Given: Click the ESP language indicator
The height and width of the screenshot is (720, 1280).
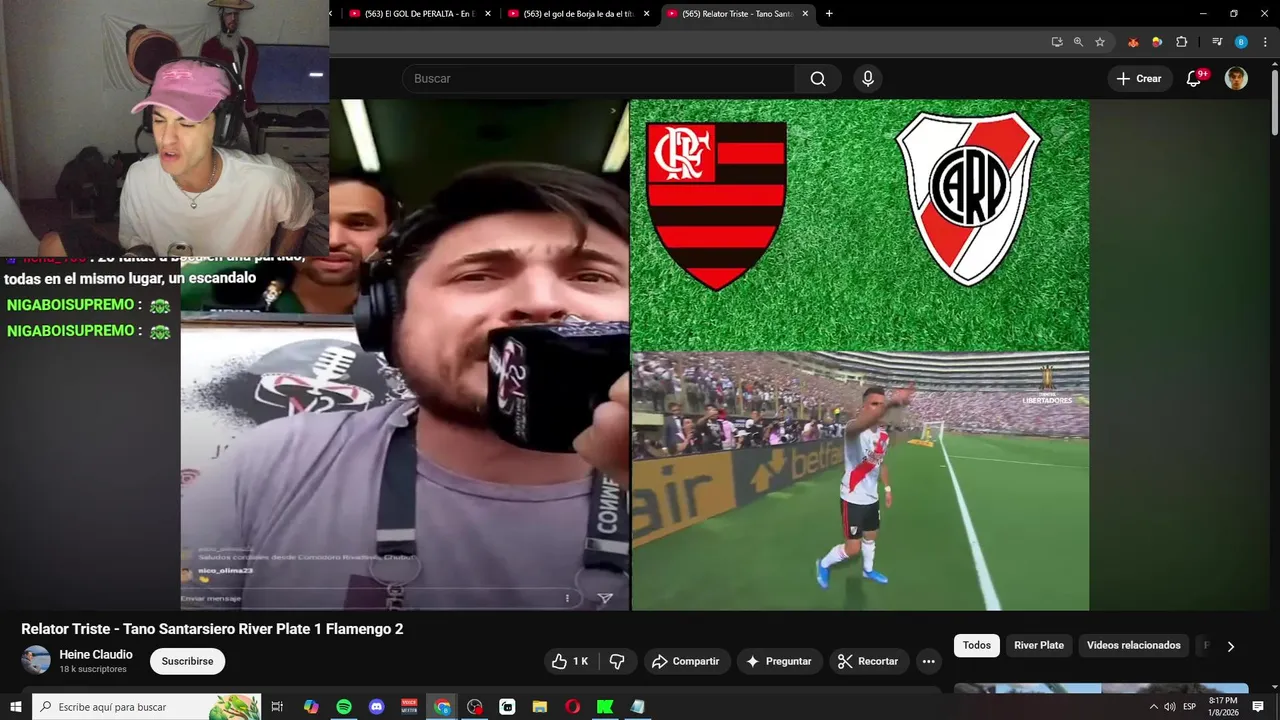Looking at the screenshot, I should coord(1189,707).
